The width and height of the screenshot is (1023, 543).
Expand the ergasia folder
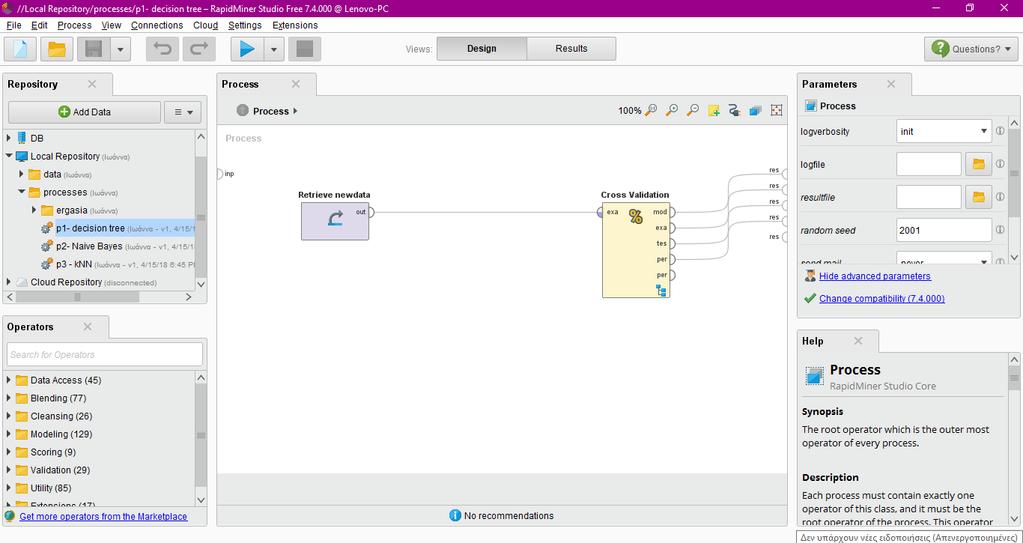(34, 210)
